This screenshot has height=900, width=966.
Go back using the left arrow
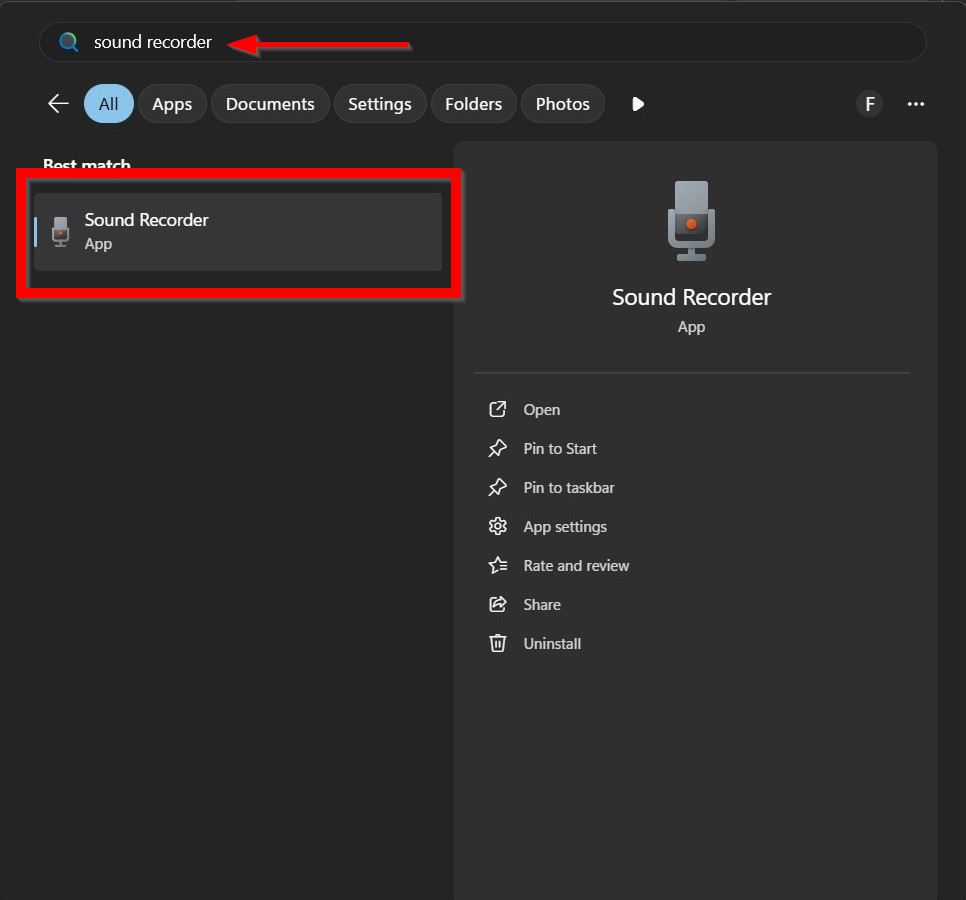point(58,103)
